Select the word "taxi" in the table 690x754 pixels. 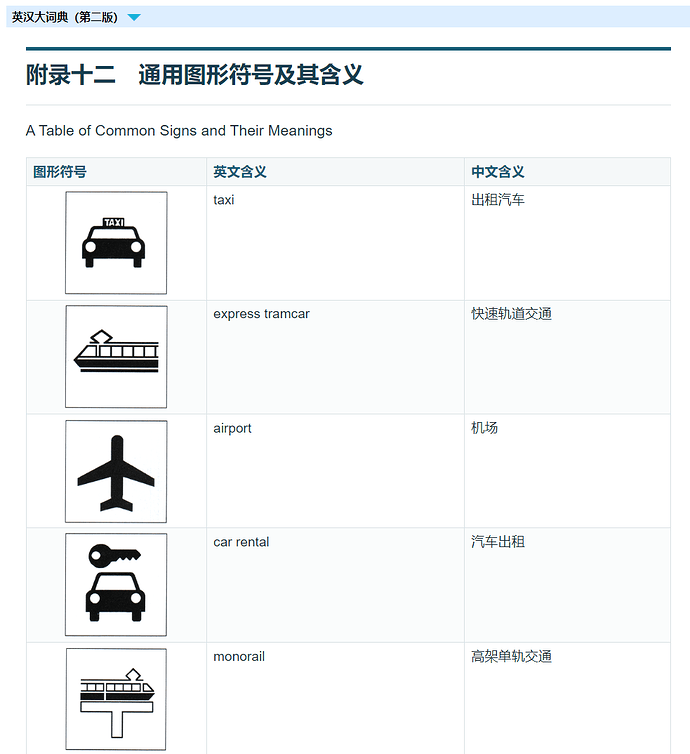224,200
